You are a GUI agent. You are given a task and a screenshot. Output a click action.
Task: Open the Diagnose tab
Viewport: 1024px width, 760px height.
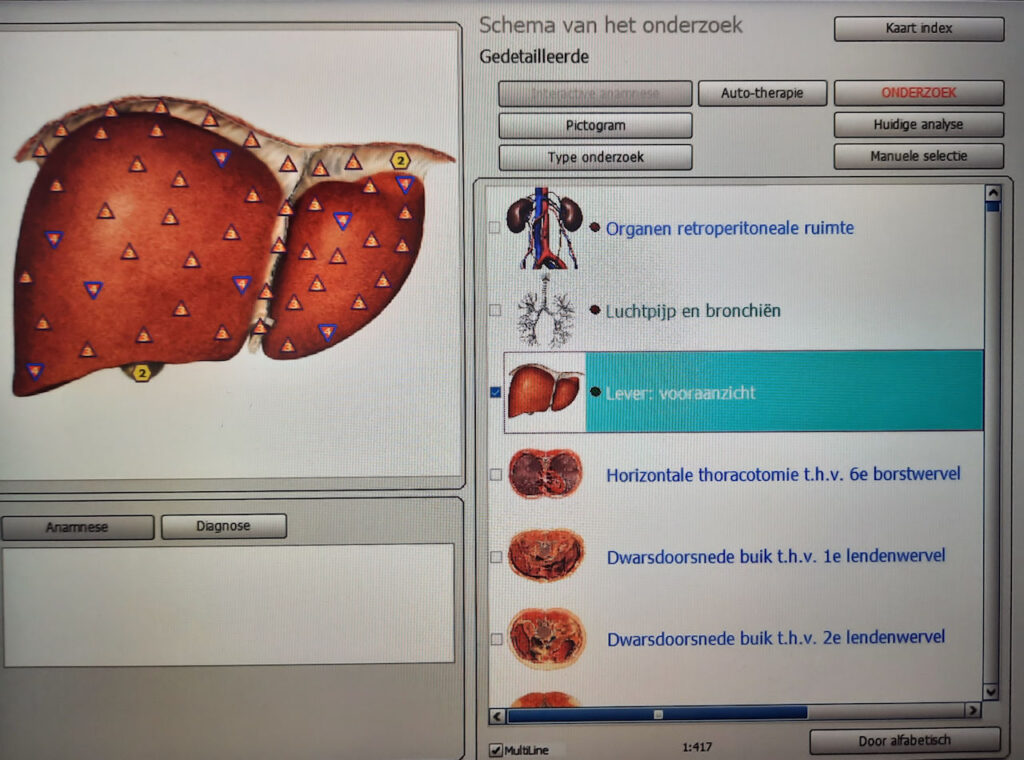223,526
